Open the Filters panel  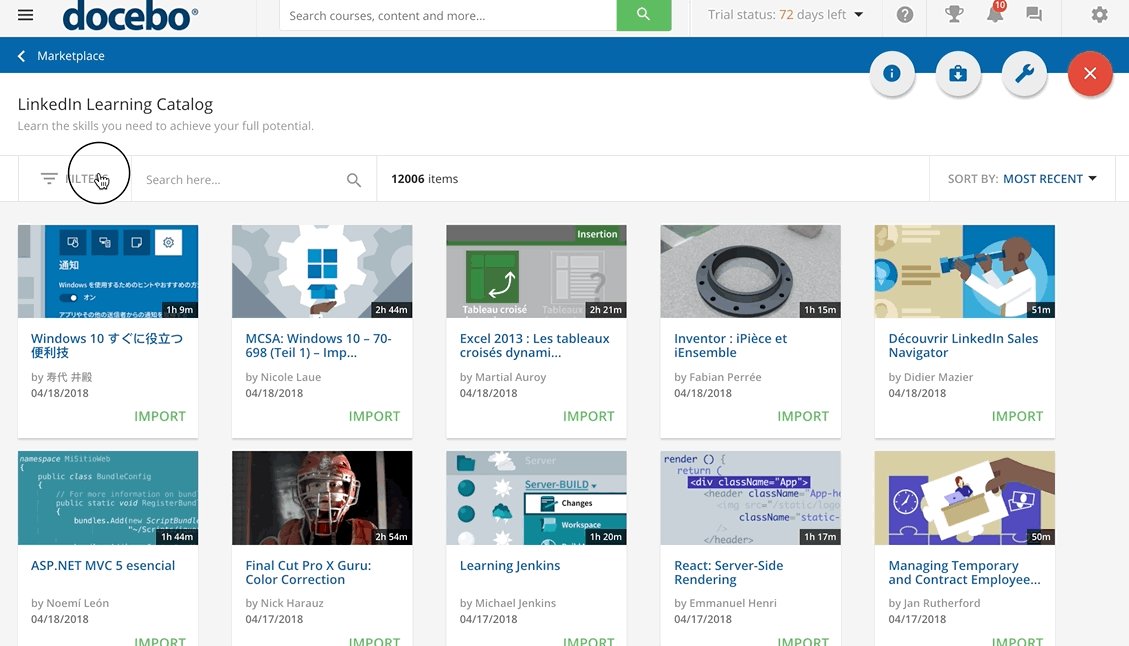[x=75, y=179]
